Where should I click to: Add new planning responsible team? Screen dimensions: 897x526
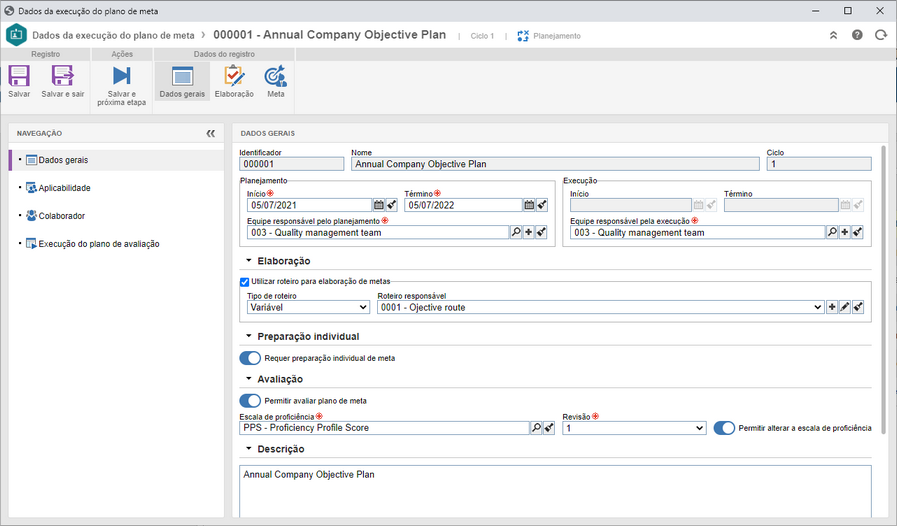(x=529, y=232)
